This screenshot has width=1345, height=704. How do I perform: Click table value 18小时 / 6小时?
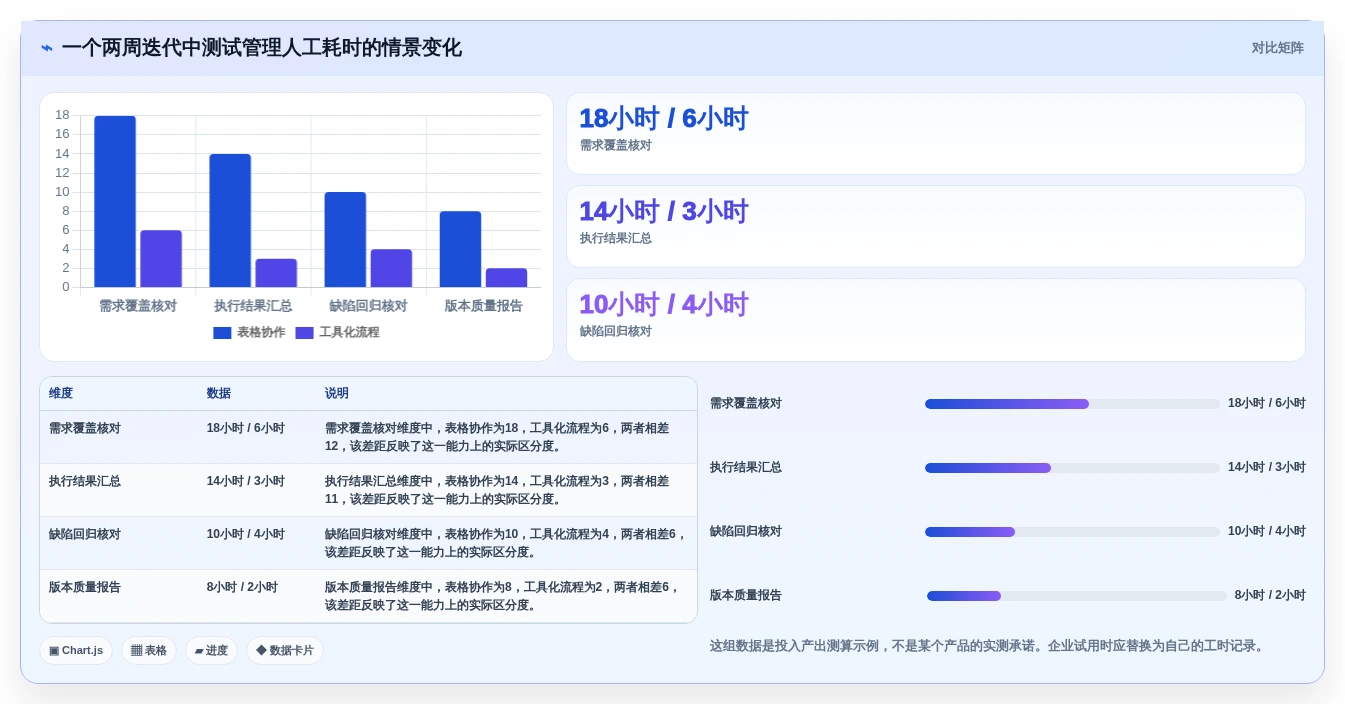[246, 428]
